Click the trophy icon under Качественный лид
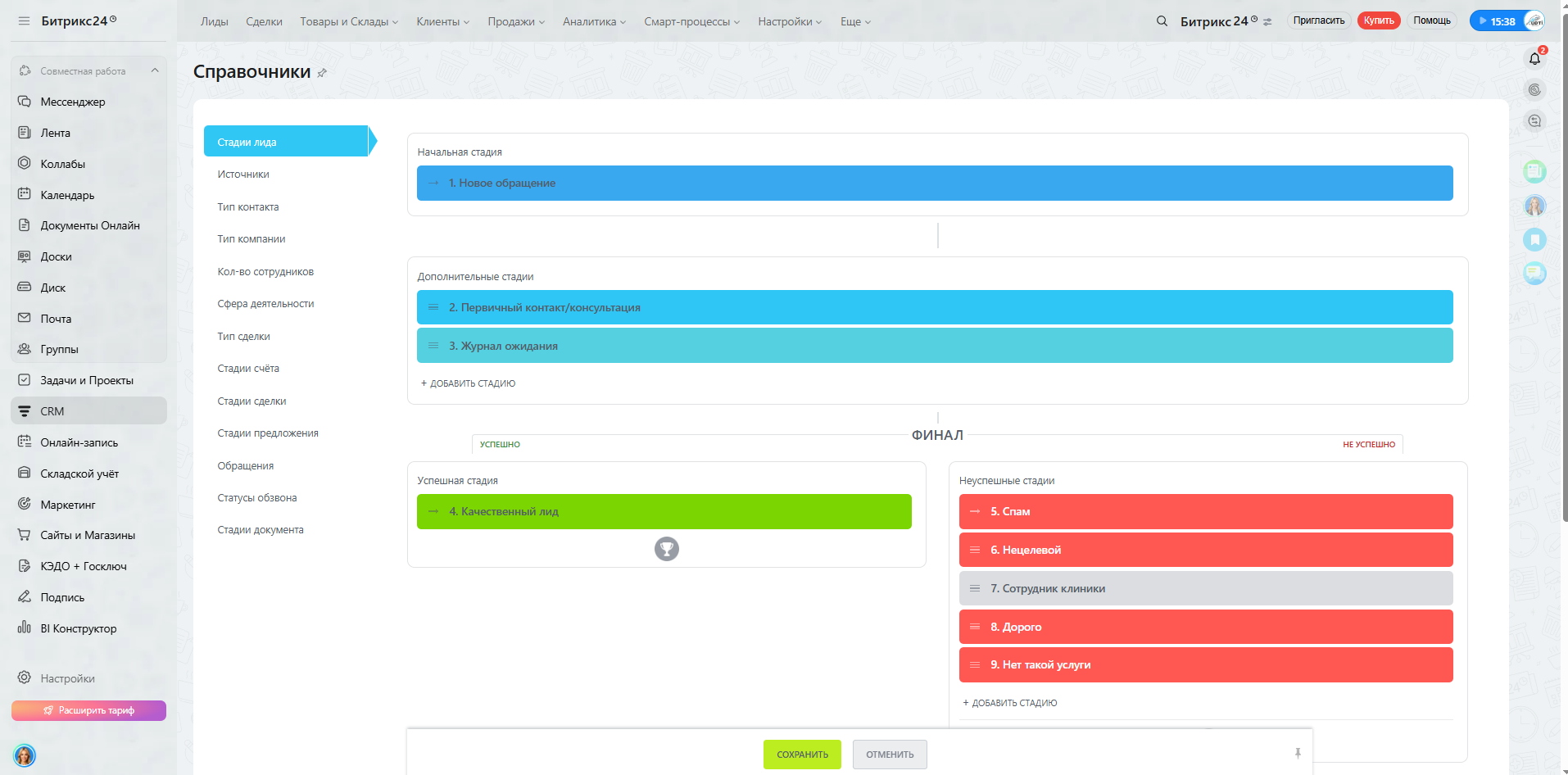Screen dimensions: 1568x775 tap(667, 549)
